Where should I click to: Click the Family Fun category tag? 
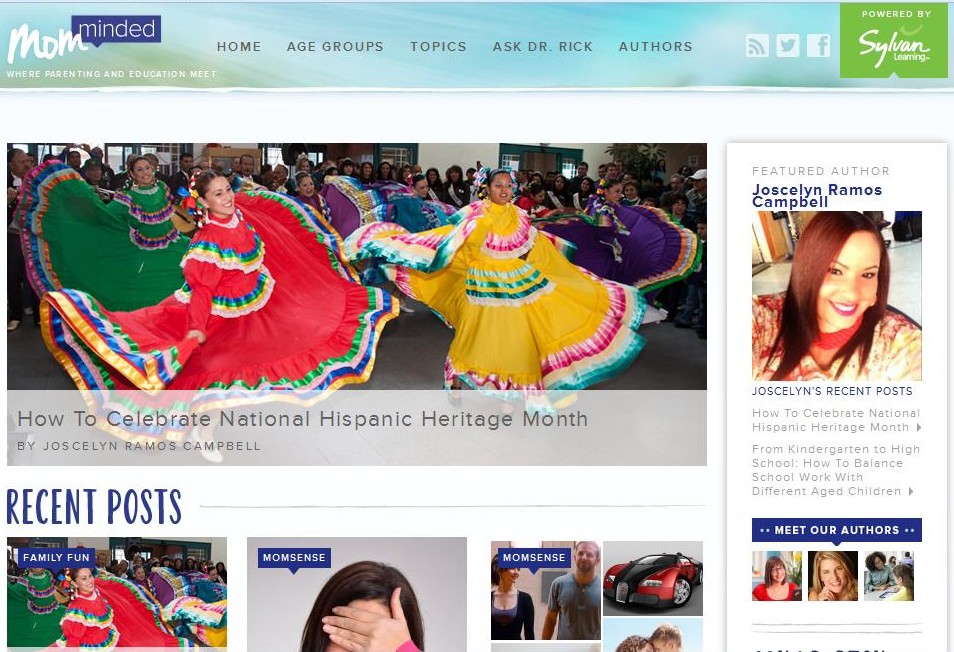57,558
